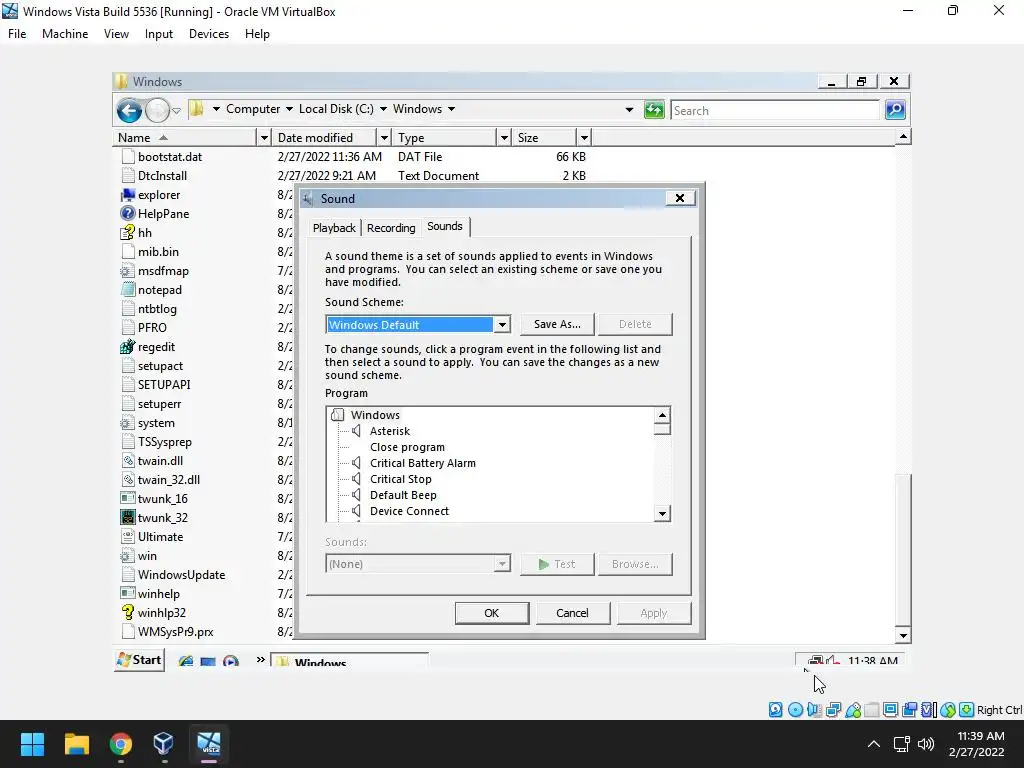This screenshot has height=768, width=1024.
Task: Expand the Computer breadcrumb arrow
Action: (289, 109)
